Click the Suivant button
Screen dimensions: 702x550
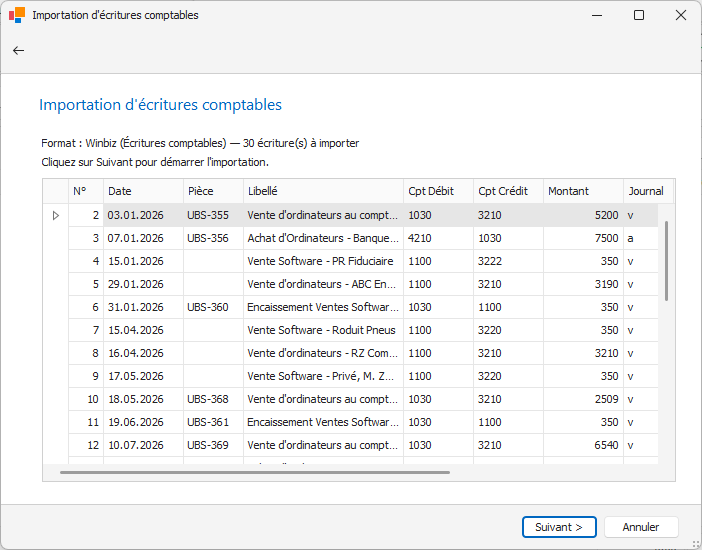pos(558,527)
